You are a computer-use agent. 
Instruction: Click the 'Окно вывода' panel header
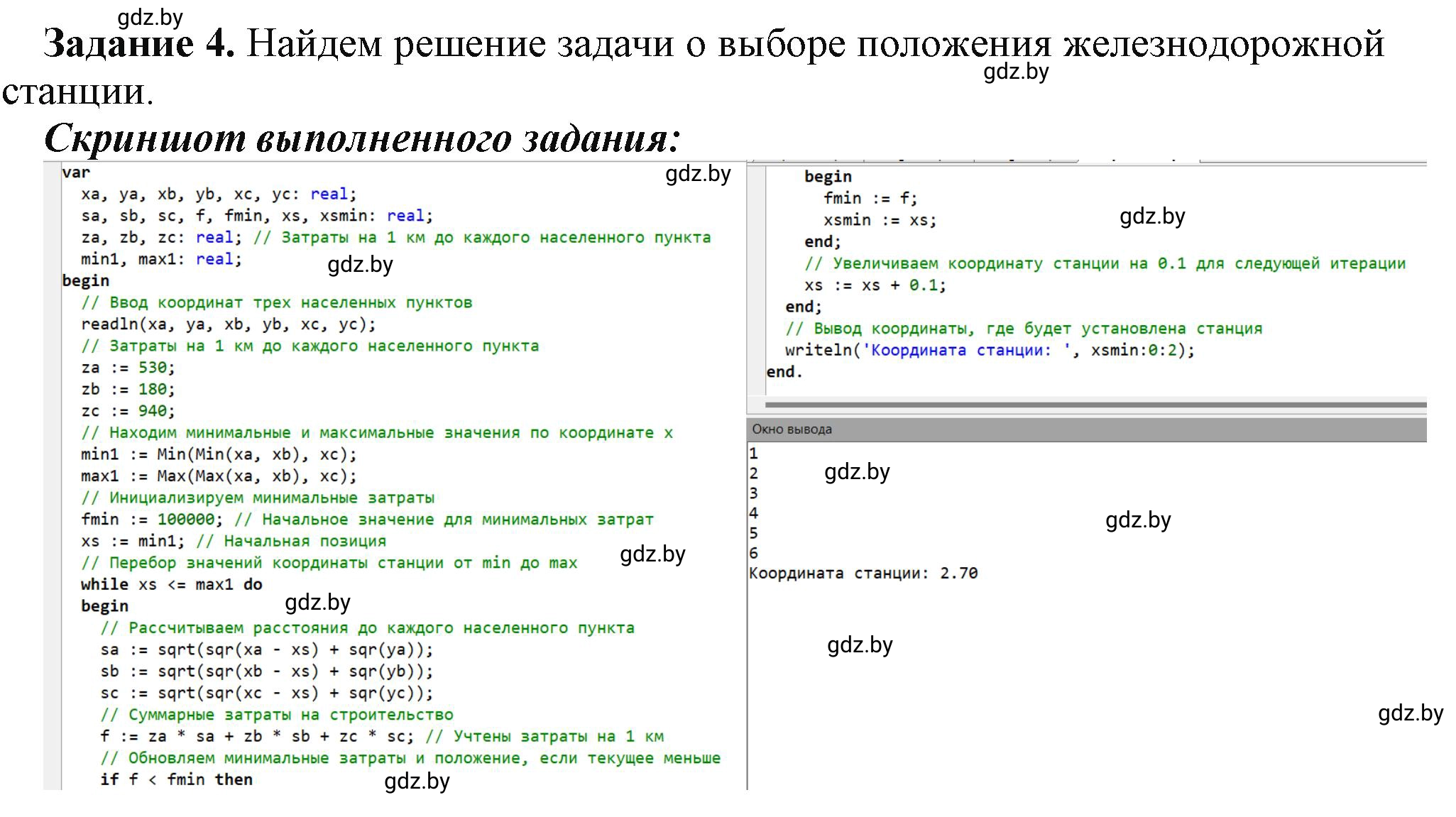coord(1087,429)
